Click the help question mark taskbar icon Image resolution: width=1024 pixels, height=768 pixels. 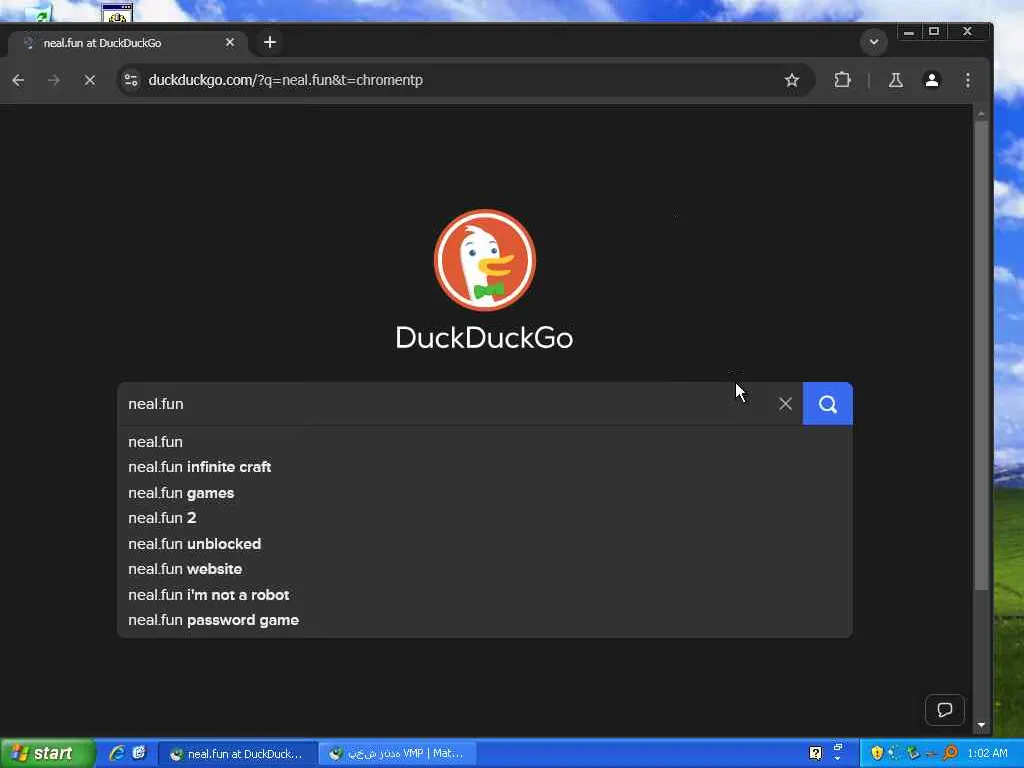(816, 754)
